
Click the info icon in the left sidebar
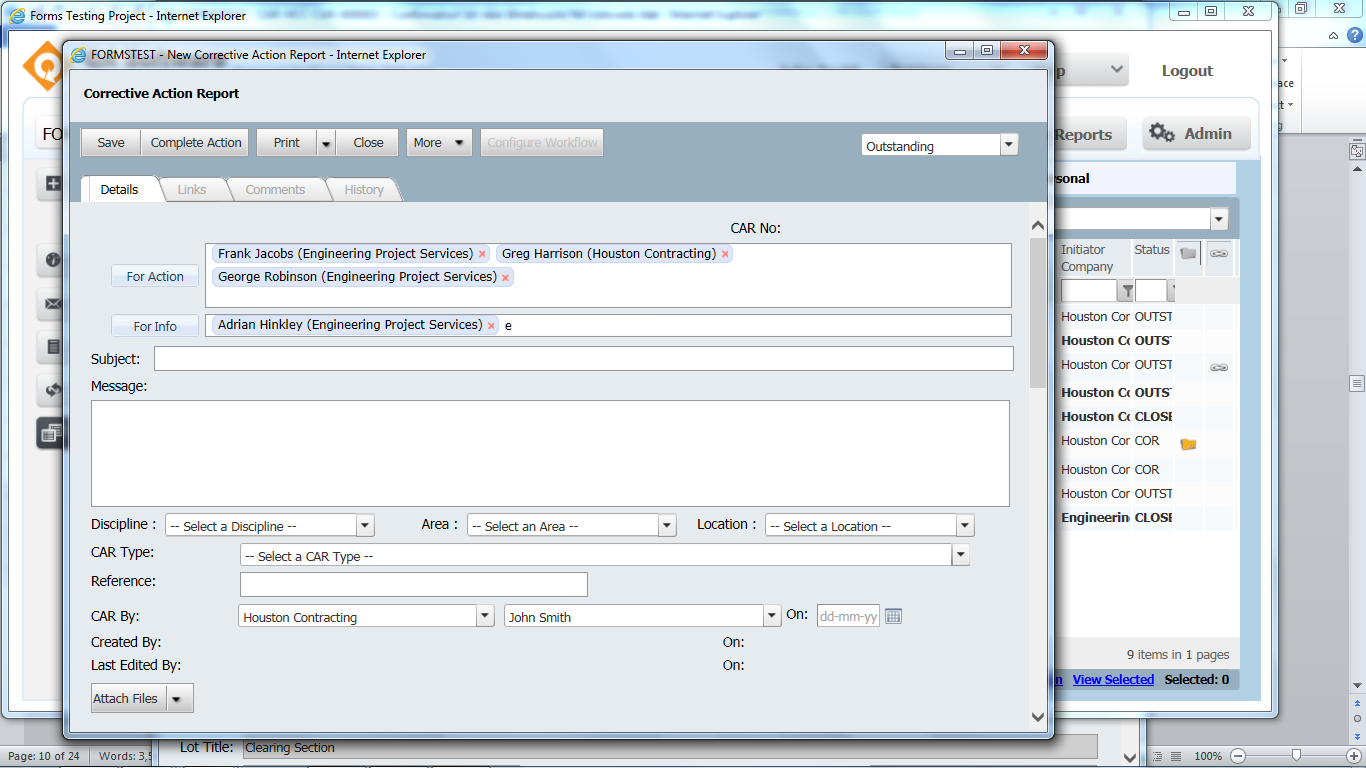52,260
